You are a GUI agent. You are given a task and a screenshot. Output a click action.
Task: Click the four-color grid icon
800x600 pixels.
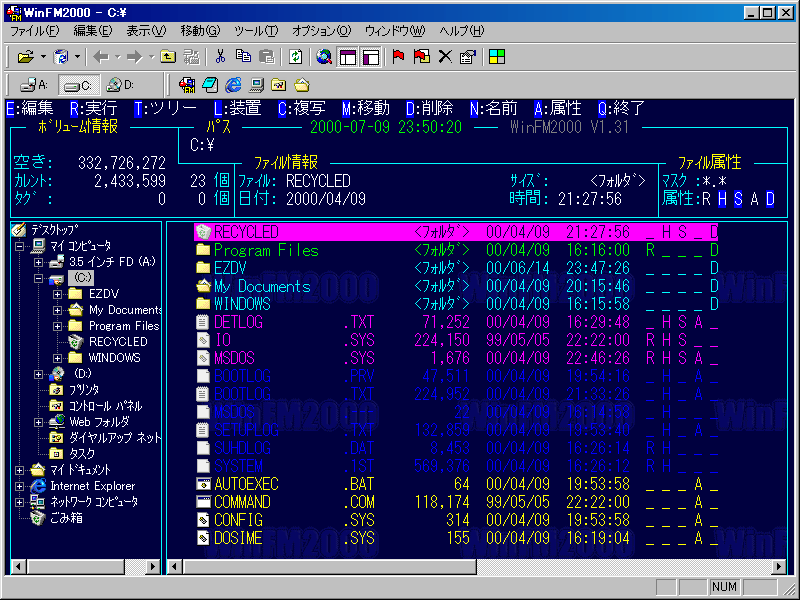point(496,57)
